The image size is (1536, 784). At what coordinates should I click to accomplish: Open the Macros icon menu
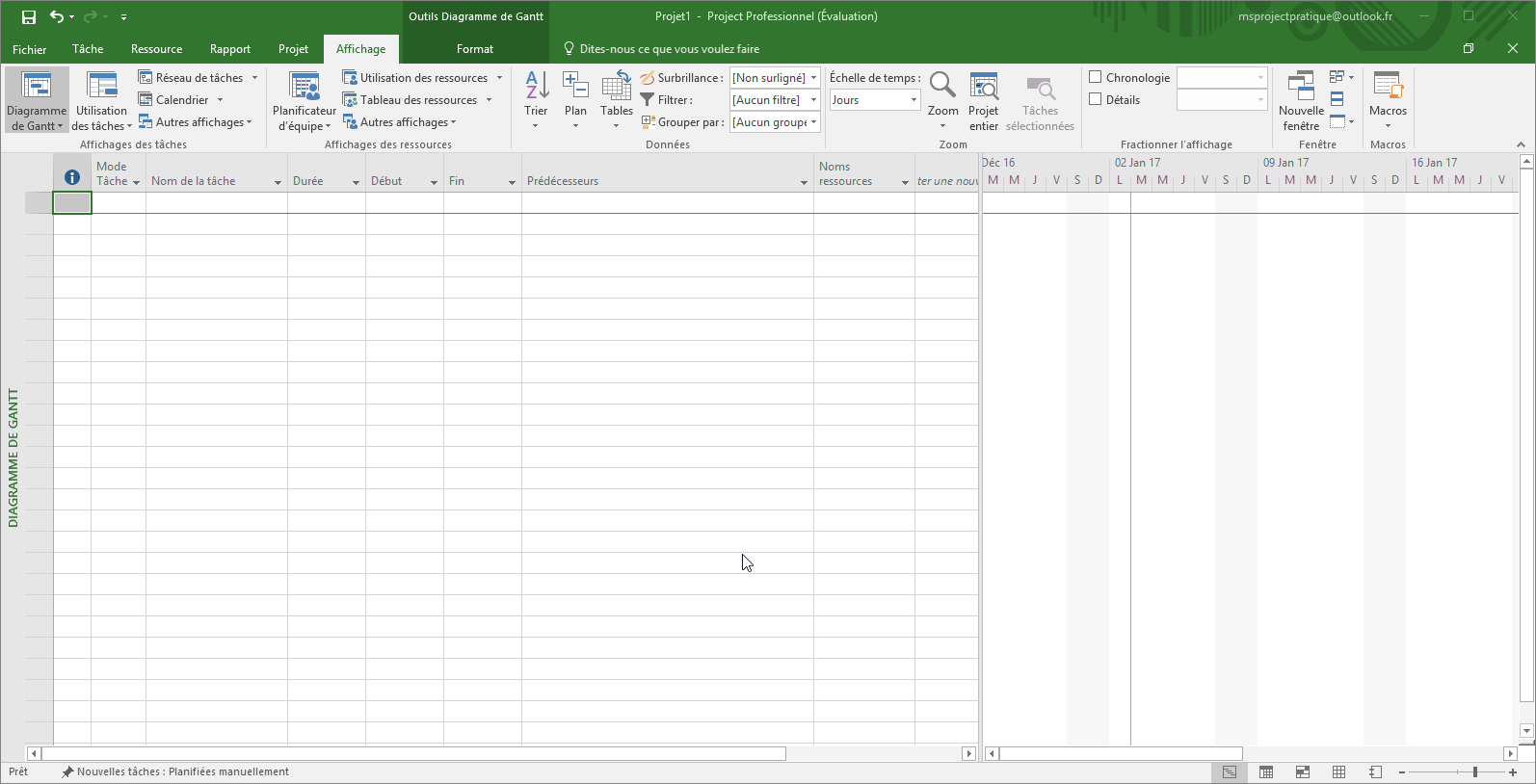1389,100
